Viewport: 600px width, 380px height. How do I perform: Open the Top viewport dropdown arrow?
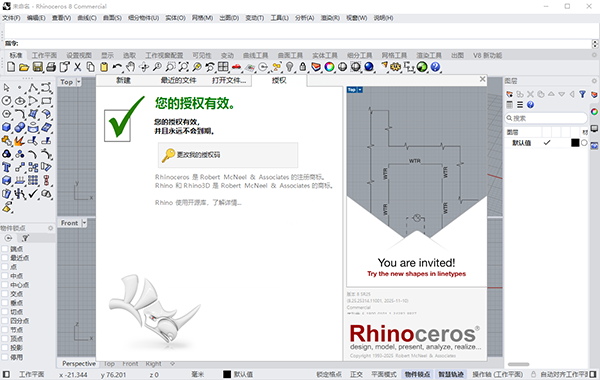78,82
